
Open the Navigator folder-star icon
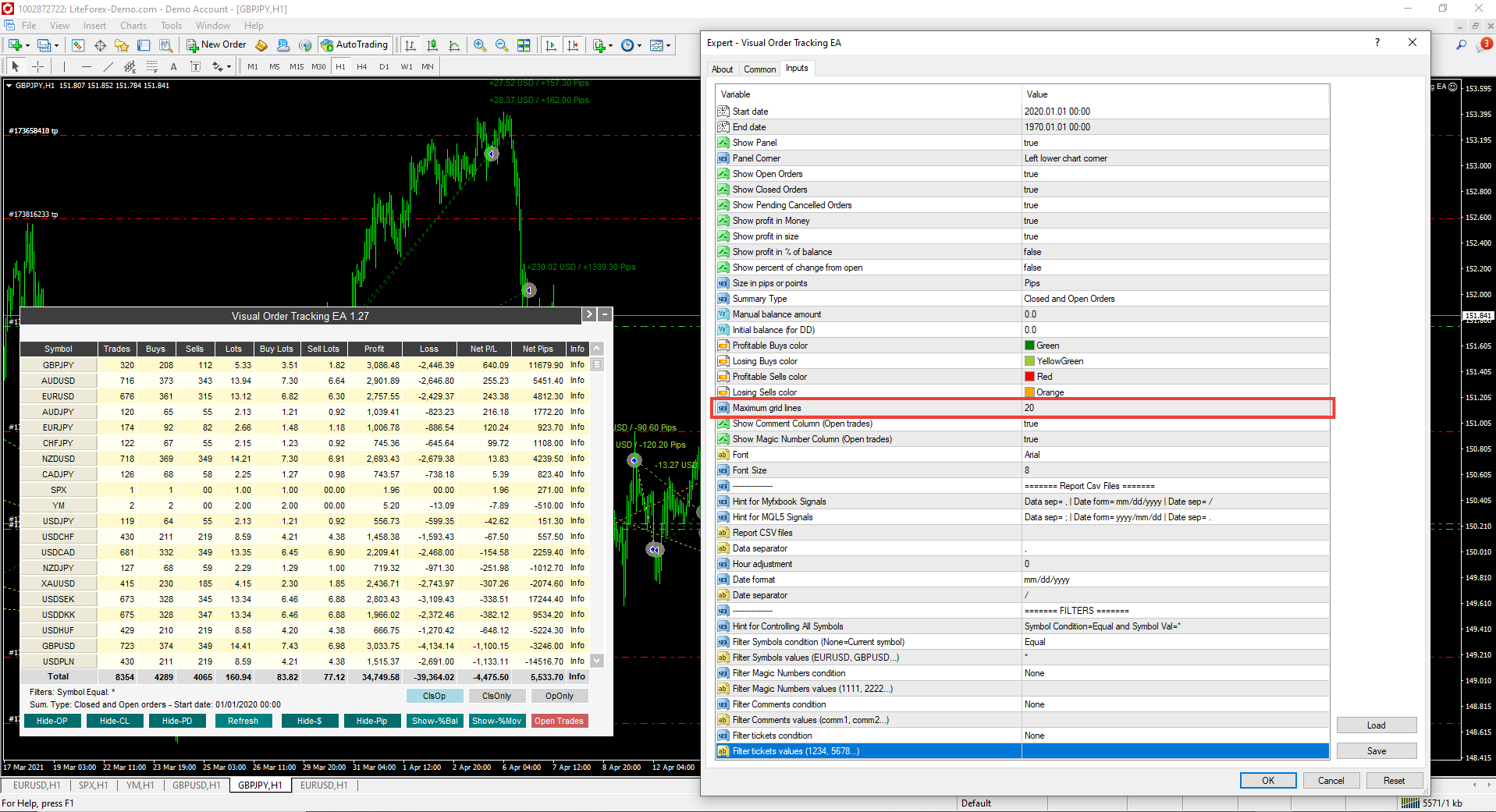point(122,45)
